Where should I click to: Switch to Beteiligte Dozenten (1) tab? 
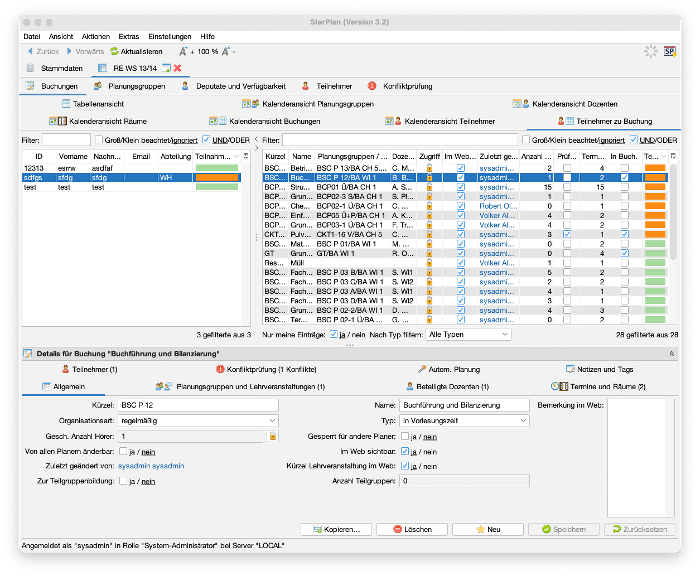click(x=448, y=387)
